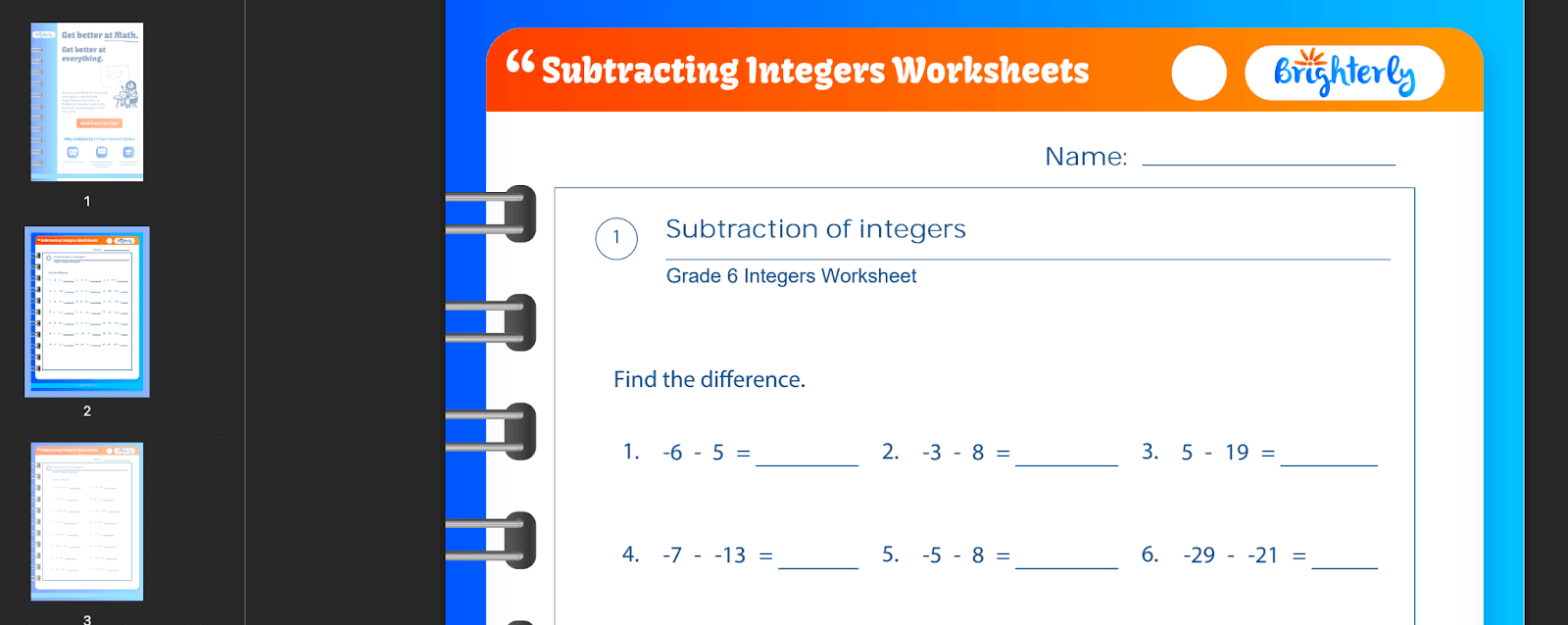This screenshot has height=625, width=1568.
Task: Click the orange header banner on page 2 thumbnail
Action: [x=86, y=238]
